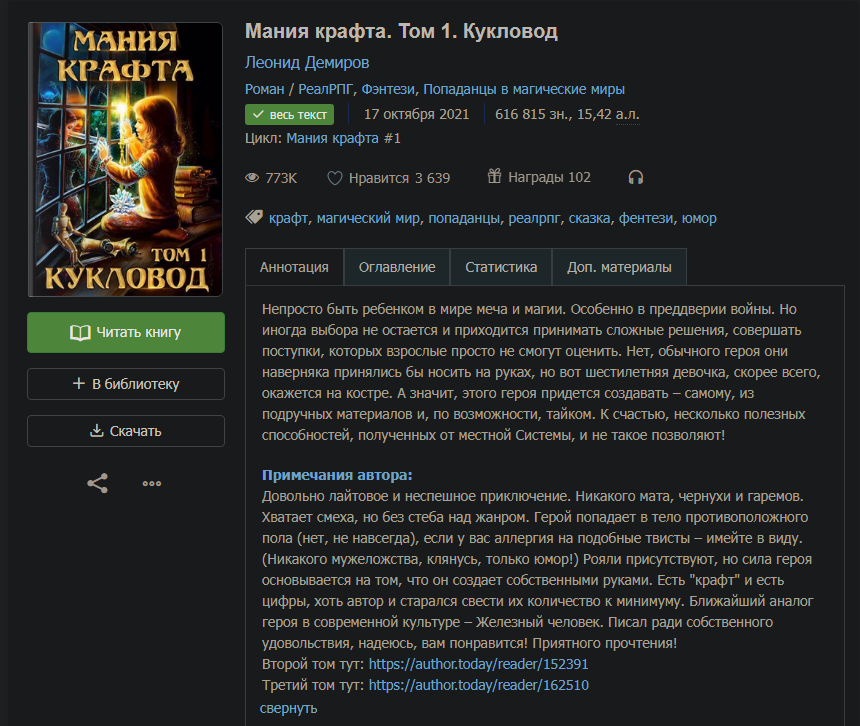
Task: Add book via В библиотеку button
Action: [126, 383]
